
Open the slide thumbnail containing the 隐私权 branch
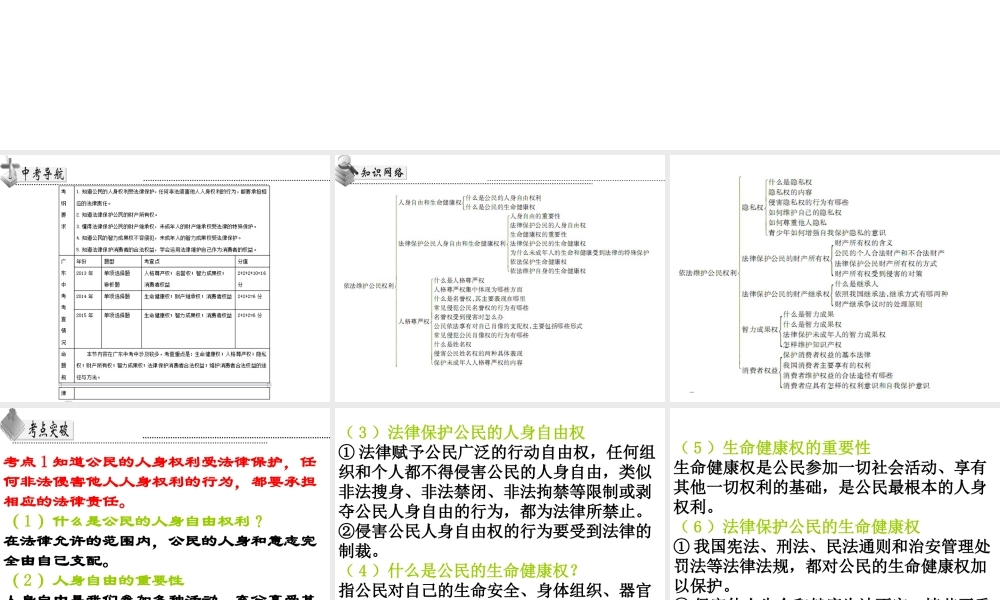pyautogui.click(x=835, y=278)
